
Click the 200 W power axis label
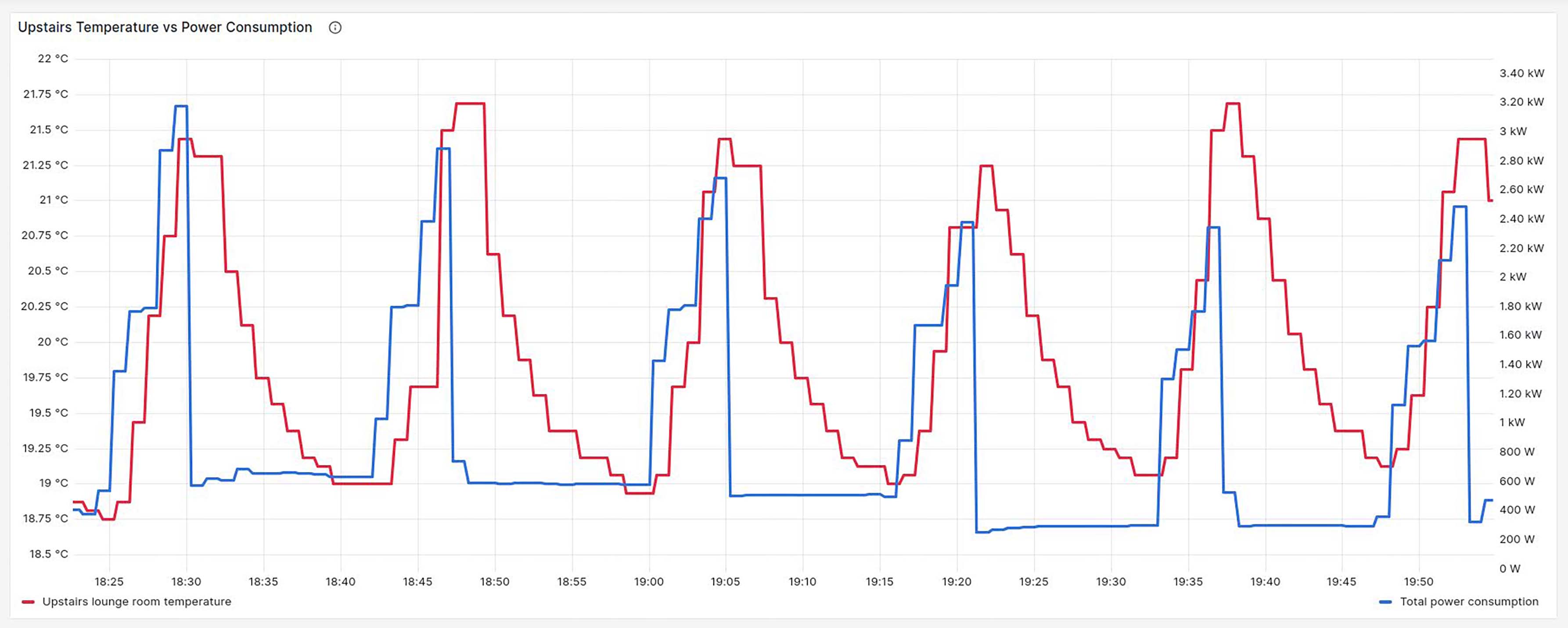1517,538
